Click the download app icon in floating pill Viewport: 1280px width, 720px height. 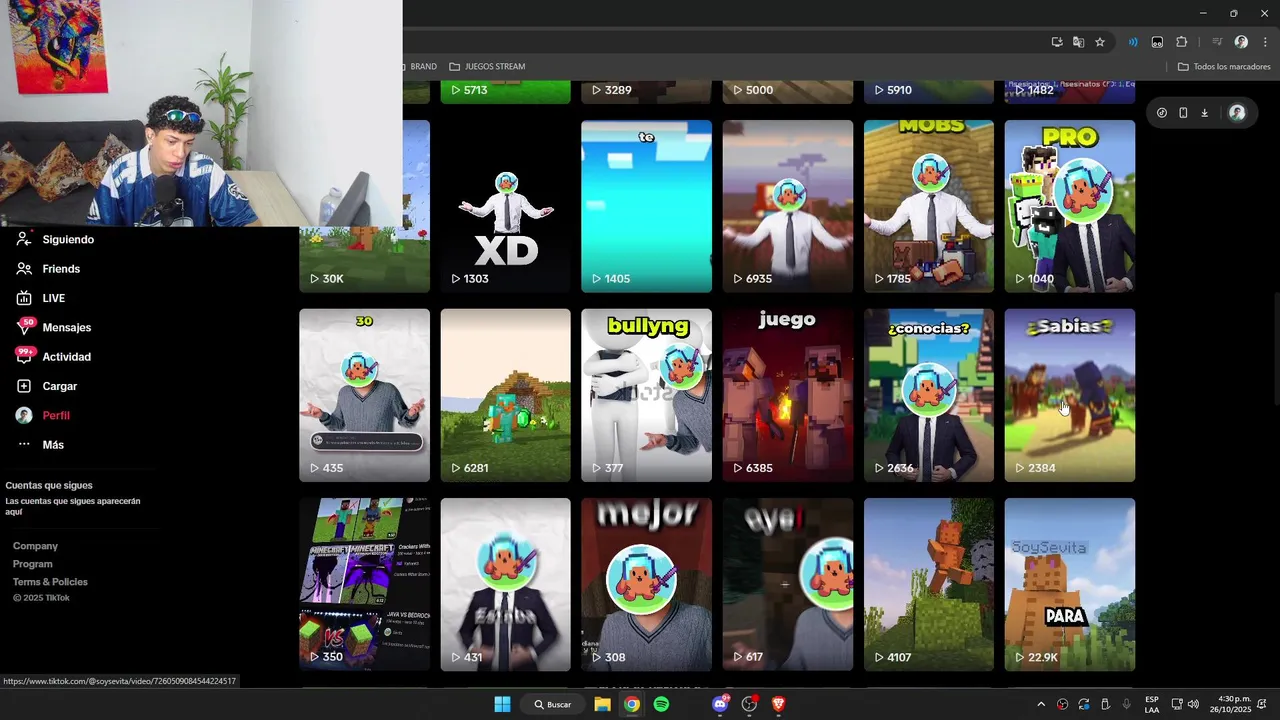coord(1204,113)
